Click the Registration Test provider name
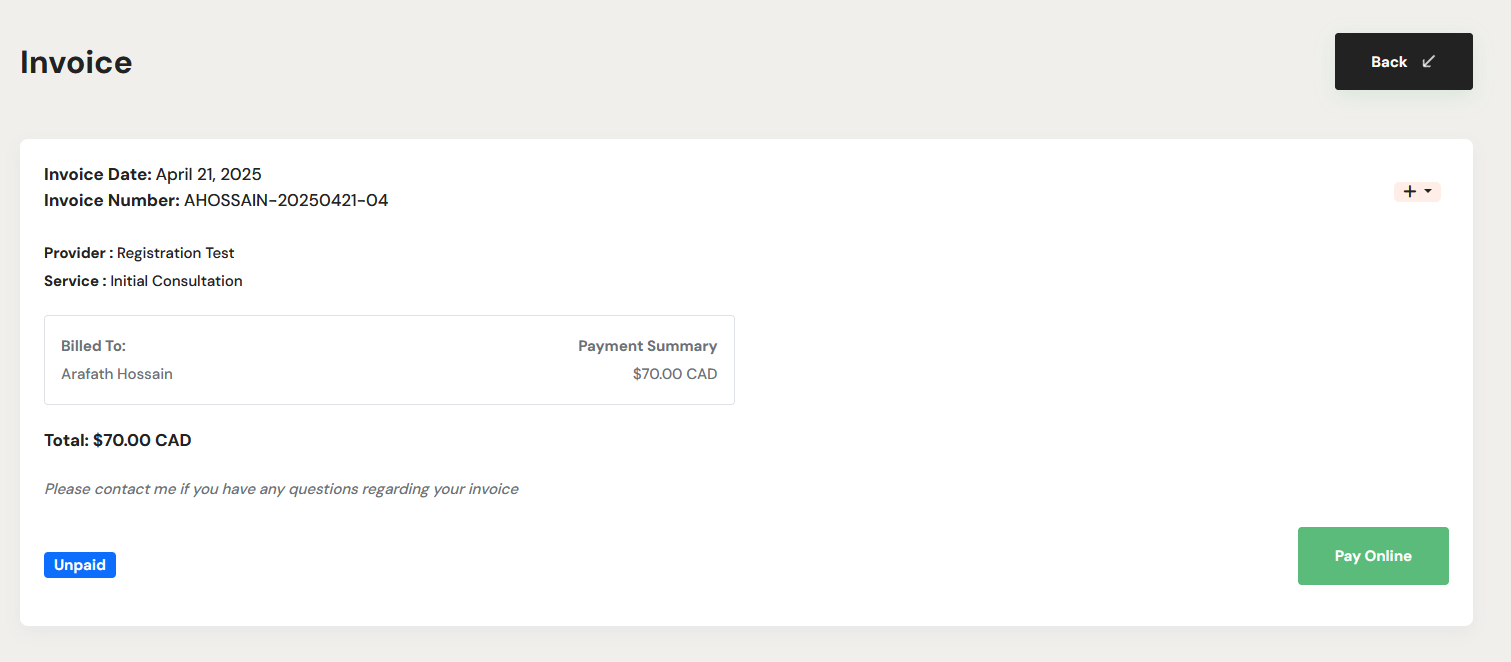Viewport: 1511px width, 662px height. [176, 253]
